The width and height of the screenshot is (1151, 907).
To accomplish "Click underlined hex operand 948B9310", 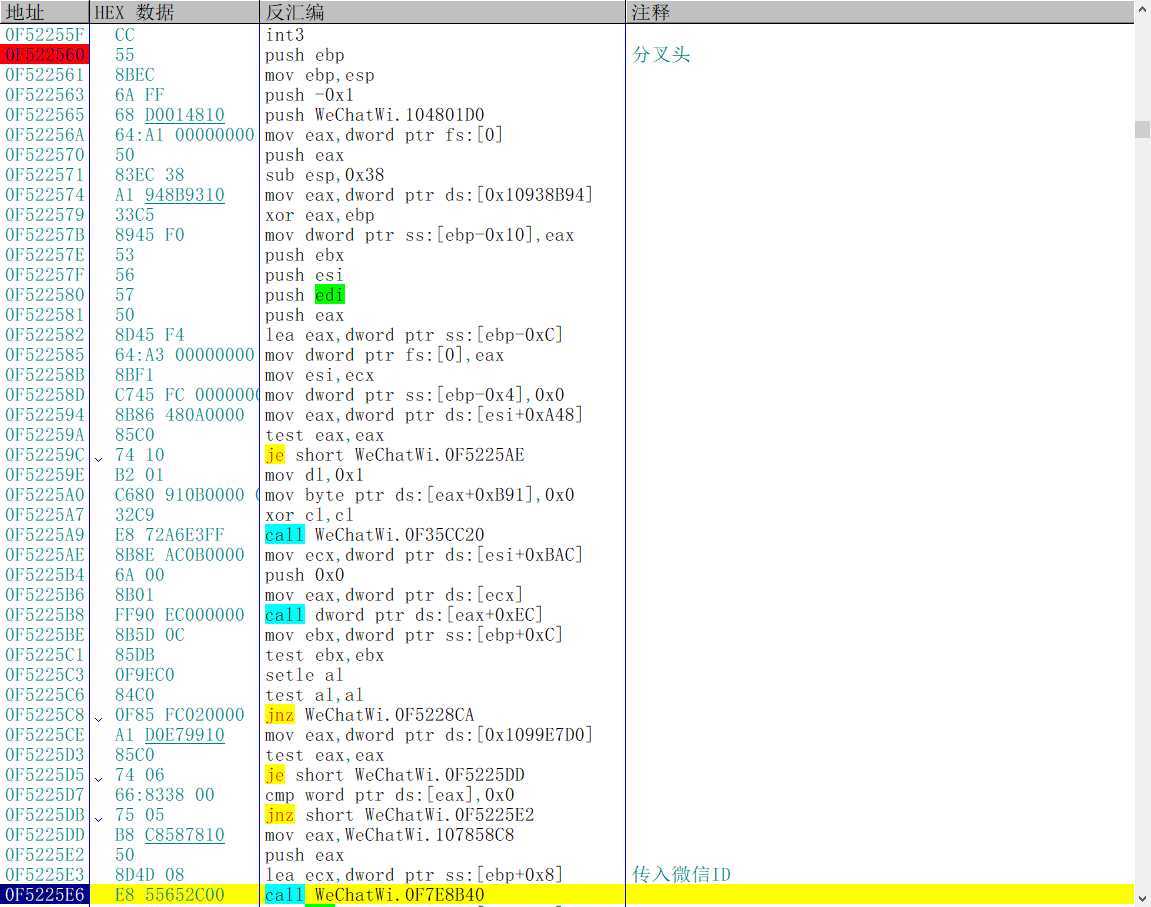I will (x=184, y=195).
